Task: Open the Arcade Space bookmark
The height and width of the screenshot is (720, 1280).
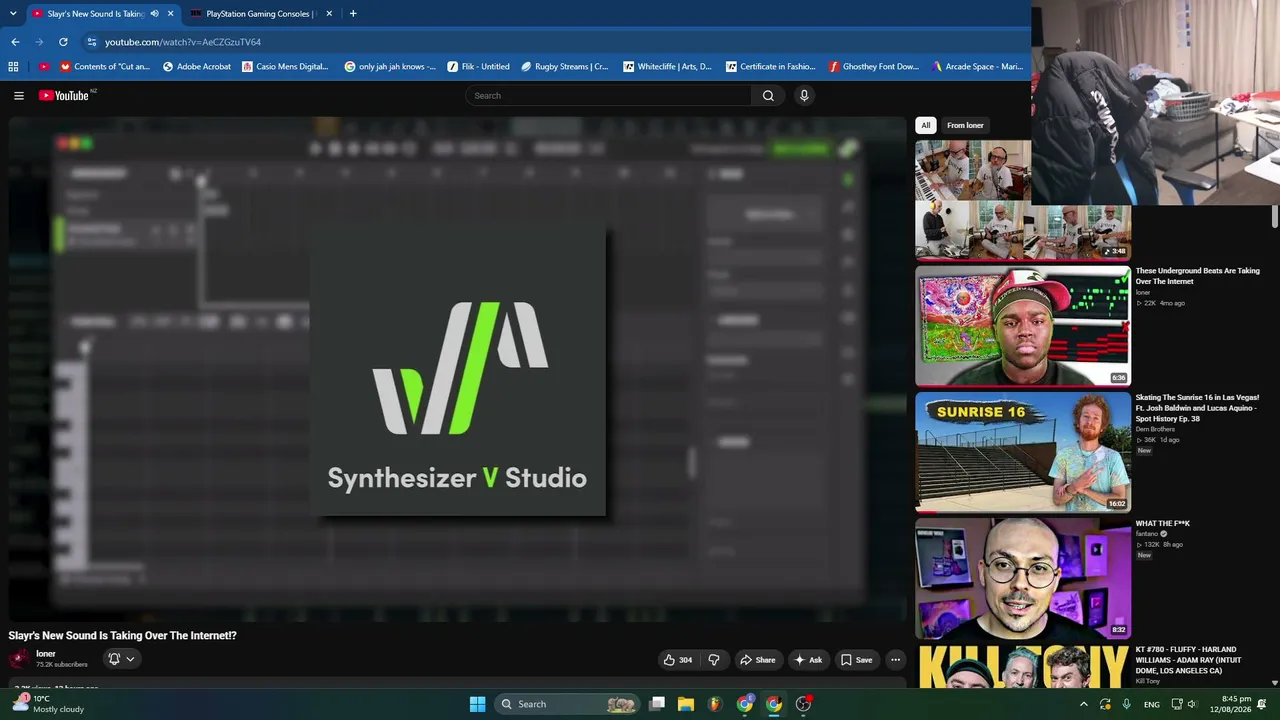Action: pyautogui.click(x=977, y=67)
